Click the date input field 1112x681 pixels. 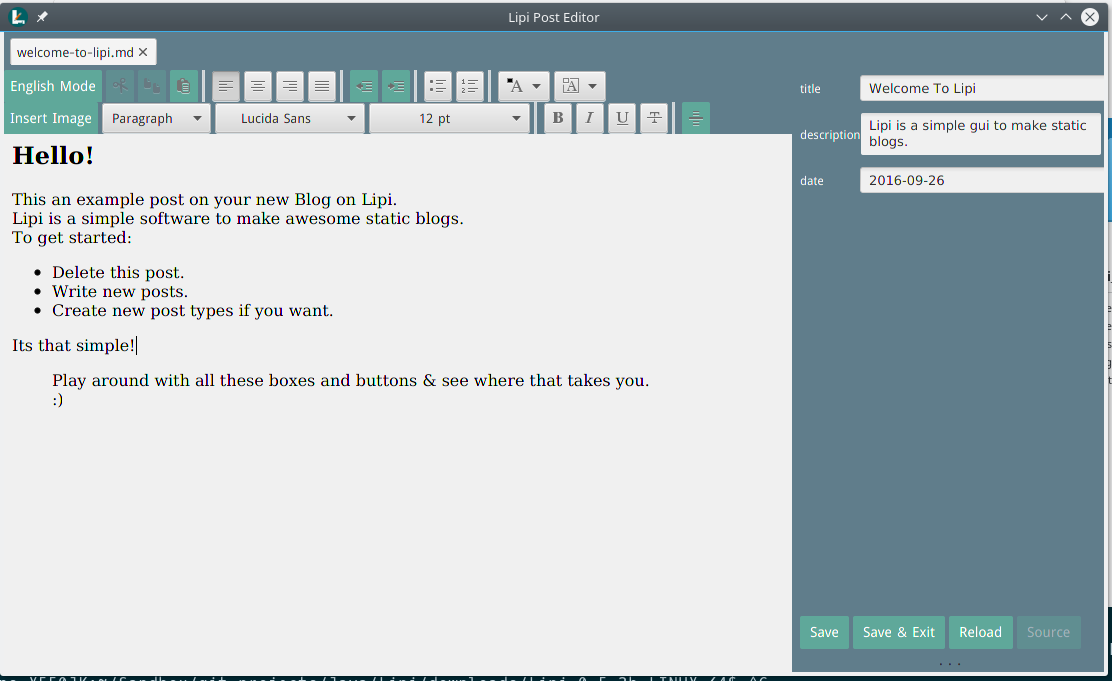click(982, 180)
